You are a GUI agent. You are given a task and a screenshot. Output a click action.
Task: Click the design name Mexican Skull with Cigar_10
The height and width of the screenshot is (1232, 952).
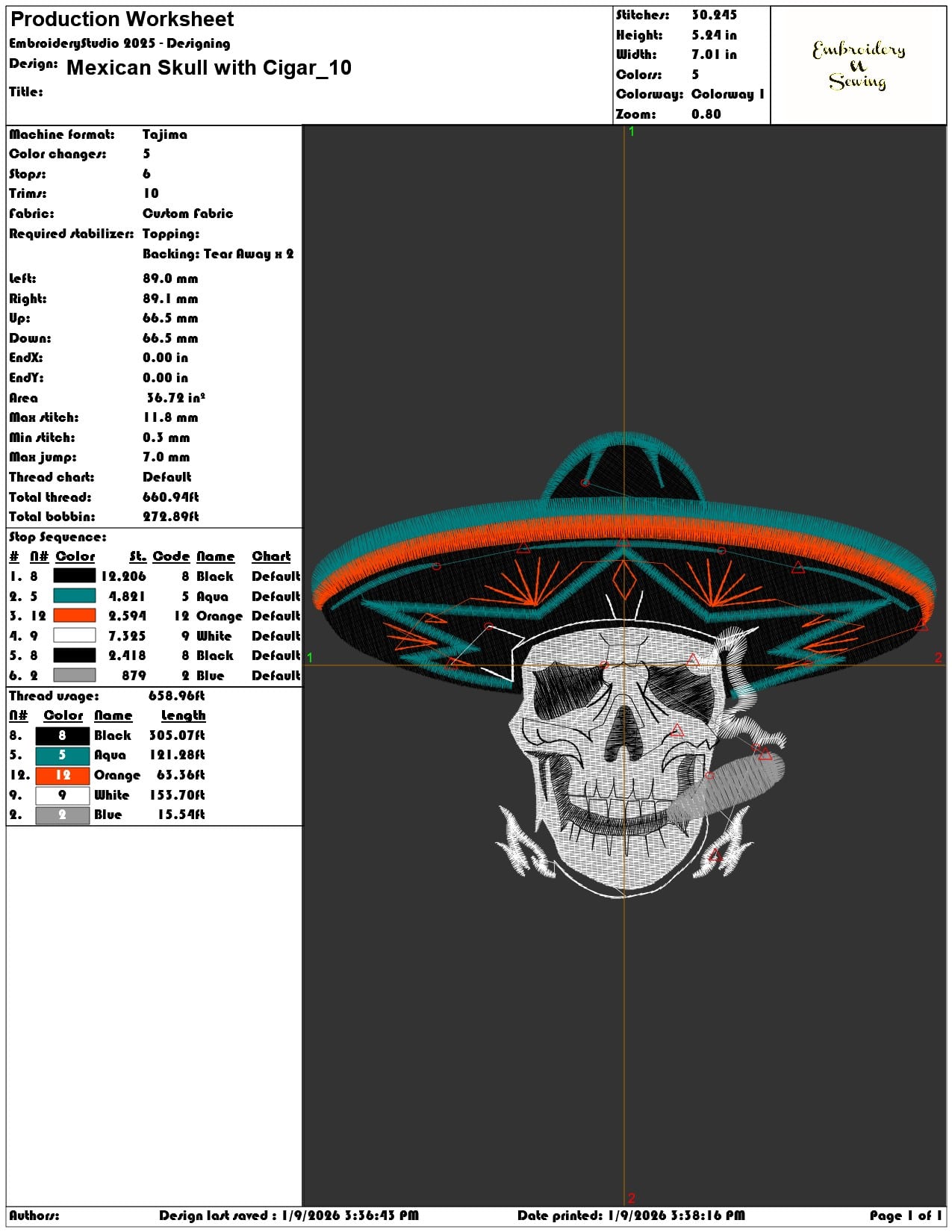coord(209,68)
